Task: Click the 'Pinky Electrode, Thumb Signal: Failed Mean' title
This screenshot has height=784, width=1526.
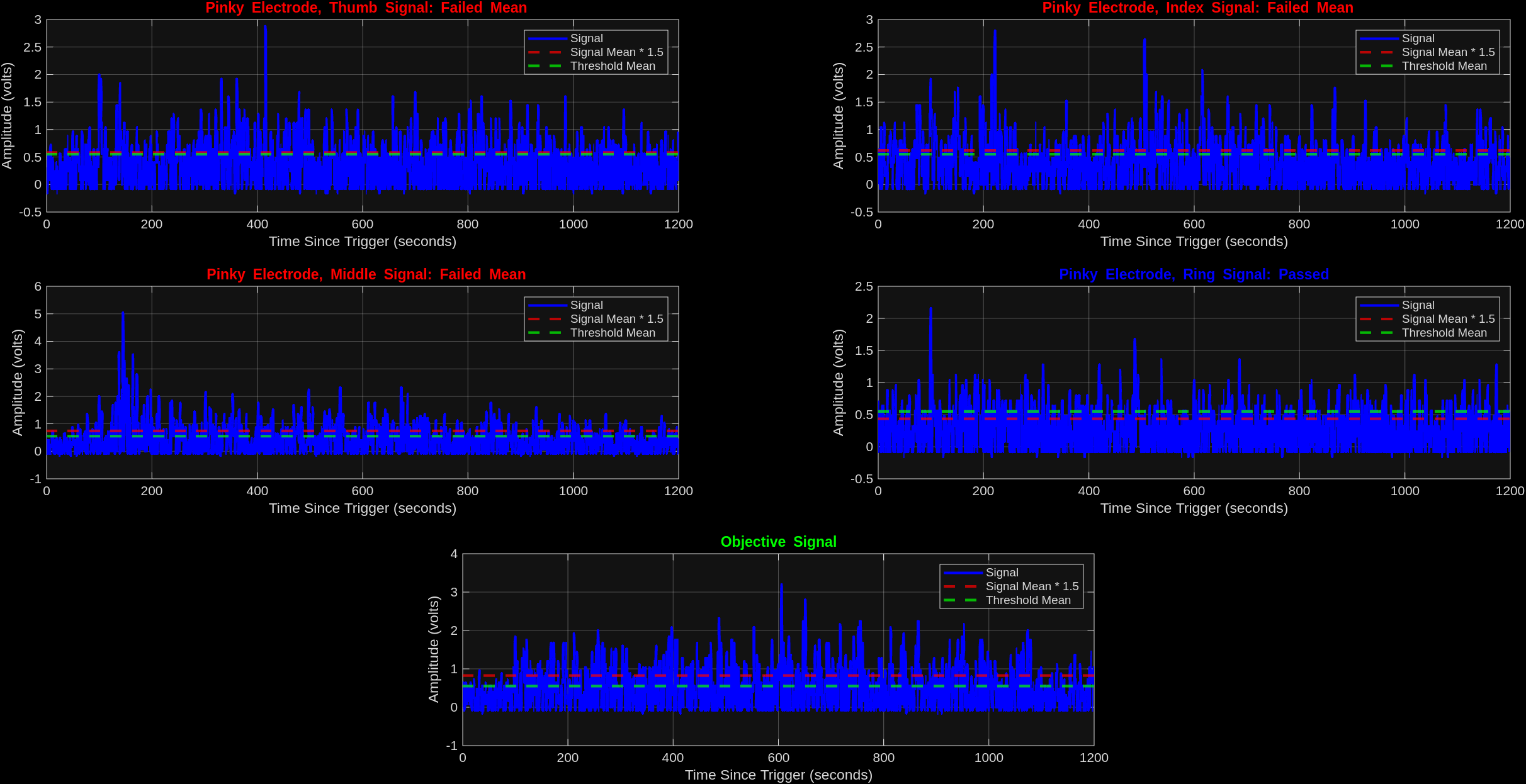Action: [x=366, y=8]
